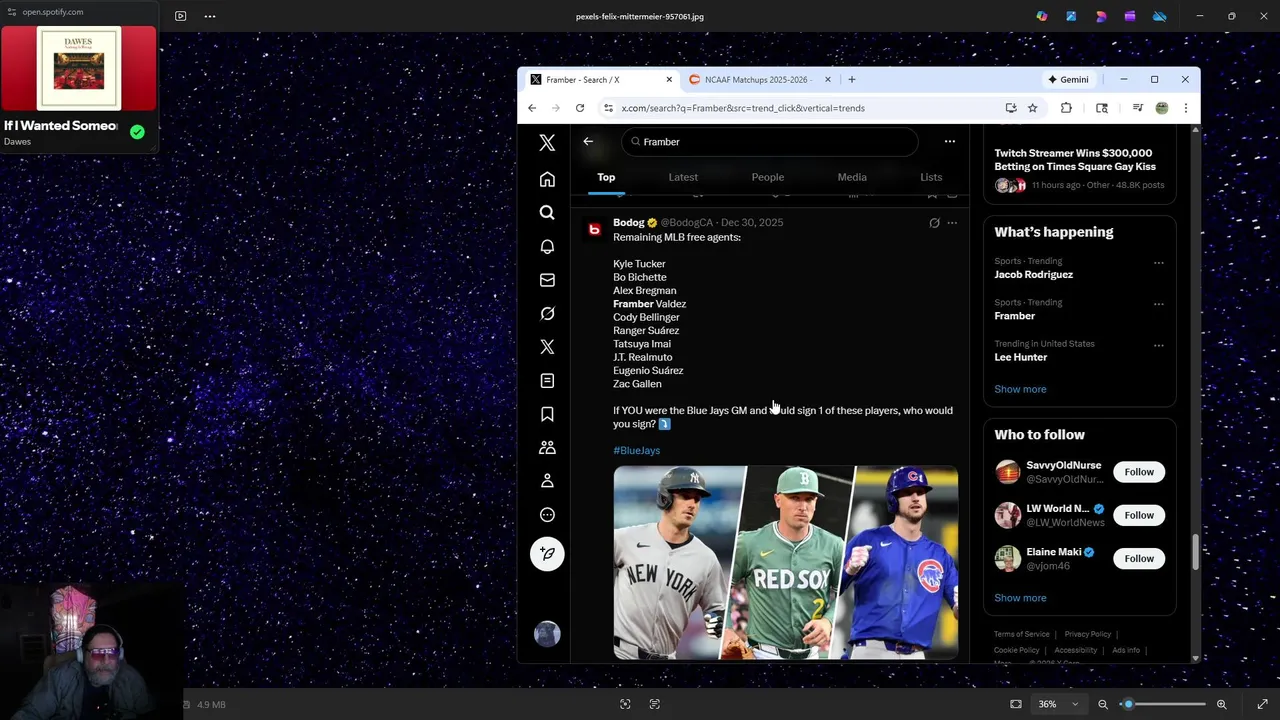Go back using the X search back arrow
1280x720 pixels.
(x=588, y=142)
